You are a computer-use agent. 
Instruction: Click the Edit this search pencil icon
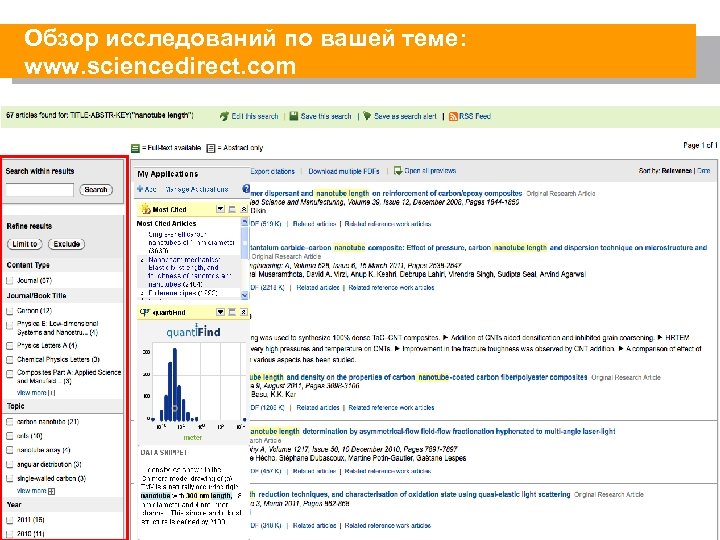tap(224, 116)
